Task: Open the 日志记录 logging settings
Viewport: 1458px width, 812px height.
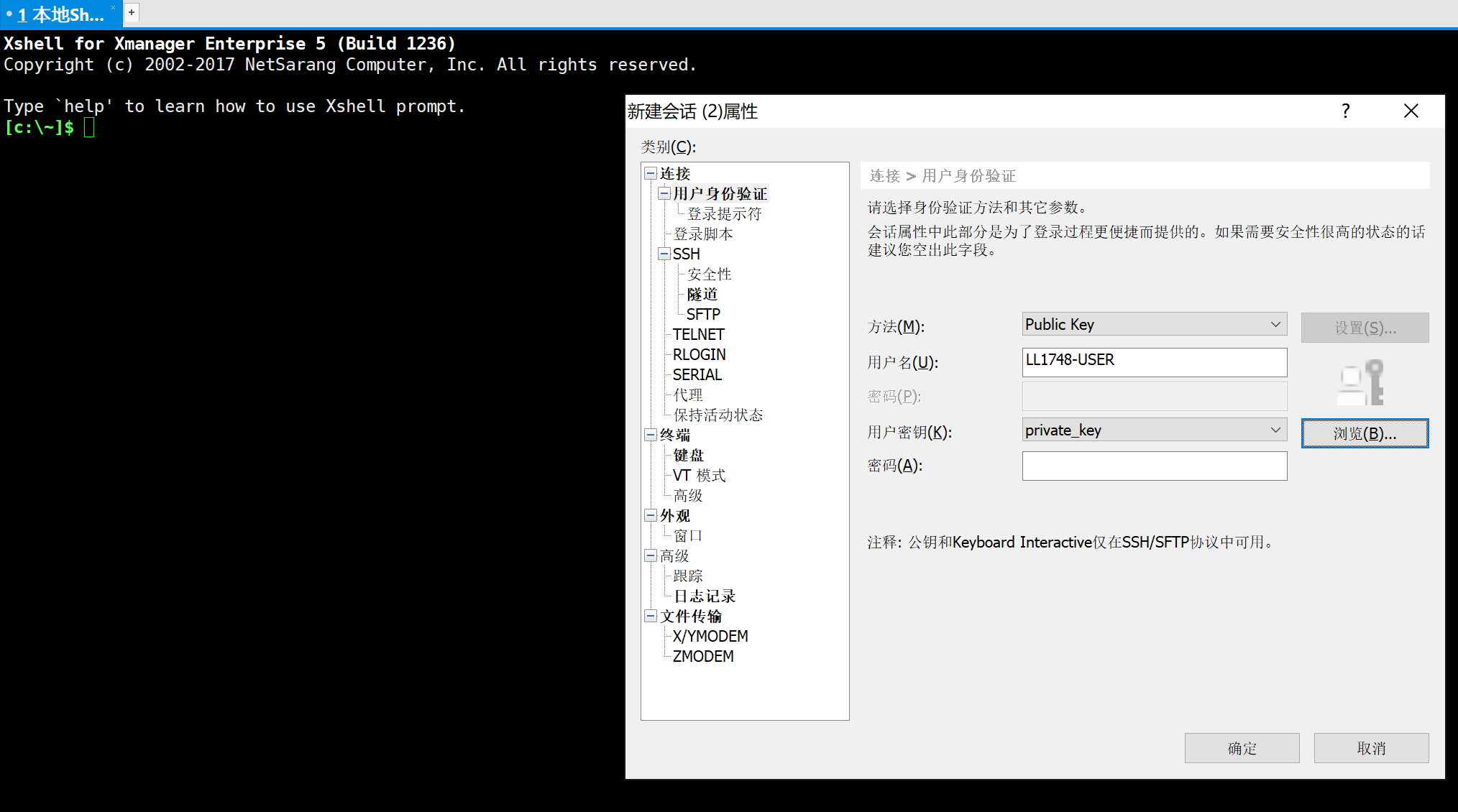Action: [x=704, y=596]
